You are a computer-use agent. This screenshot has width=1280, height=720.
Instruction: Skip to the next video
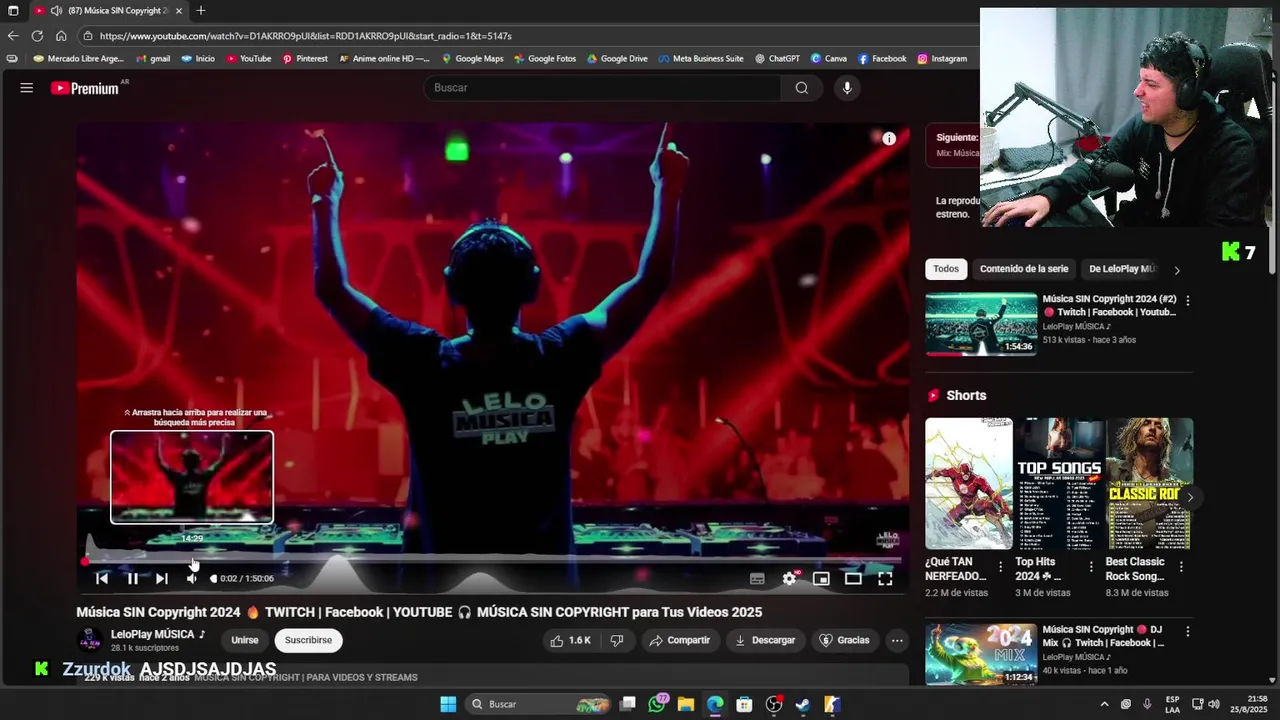162,578
